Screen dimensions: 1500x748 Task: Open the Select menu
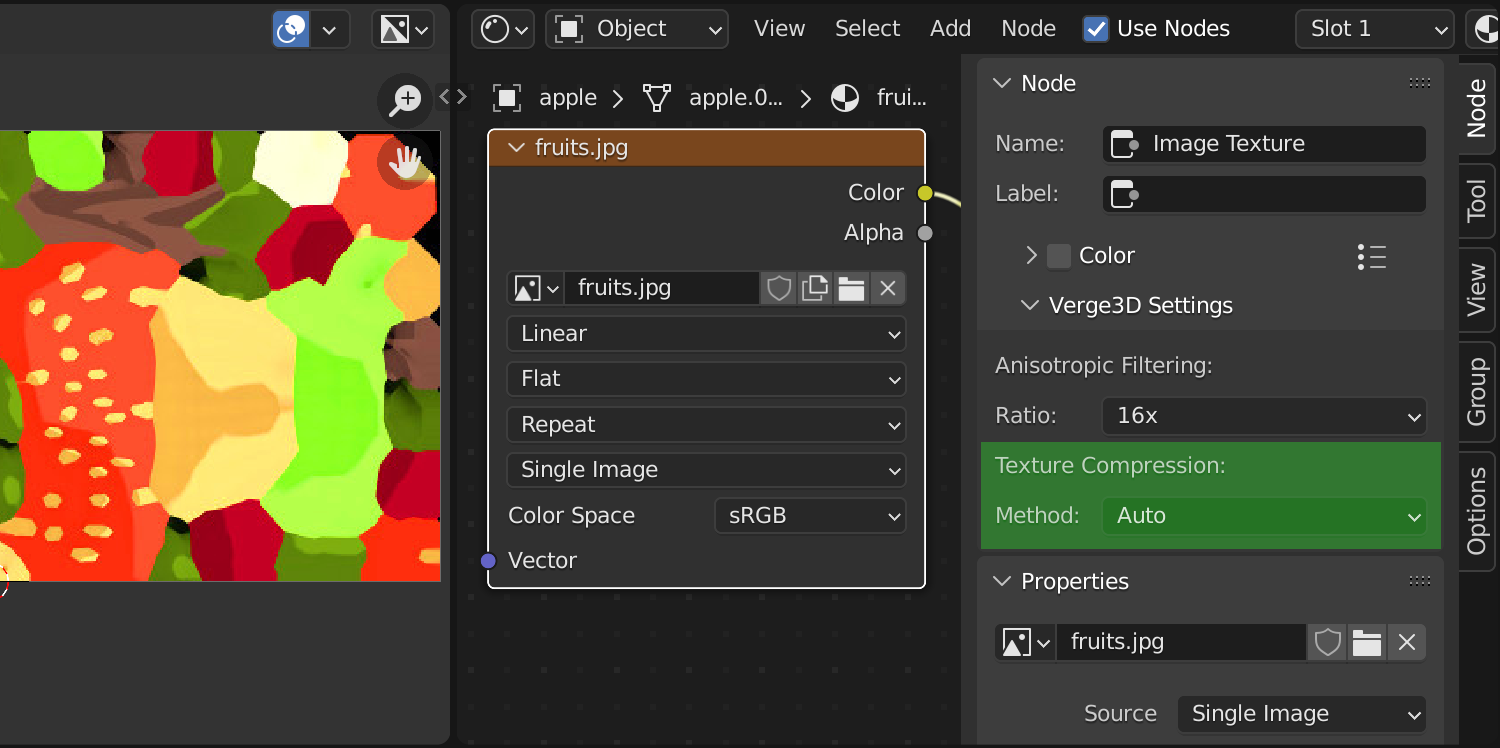click(x=868, y=29)
